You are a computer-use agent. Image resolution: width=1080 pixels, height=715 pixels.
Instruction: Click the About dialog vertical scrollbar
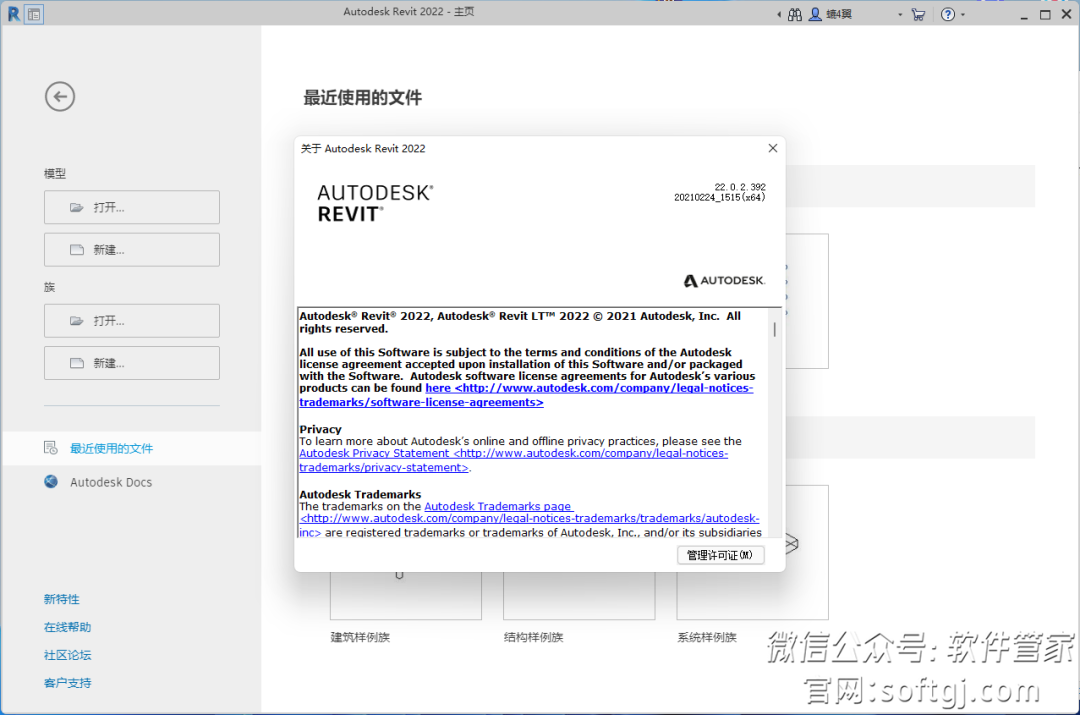[x=774, y=420]
